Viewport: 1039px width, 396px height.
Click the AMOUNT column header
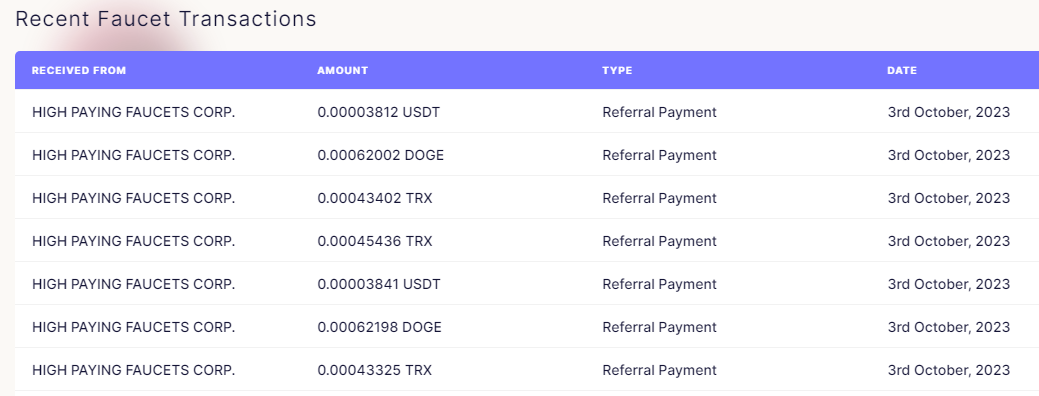pyautogui.click(x=343, y=70)
